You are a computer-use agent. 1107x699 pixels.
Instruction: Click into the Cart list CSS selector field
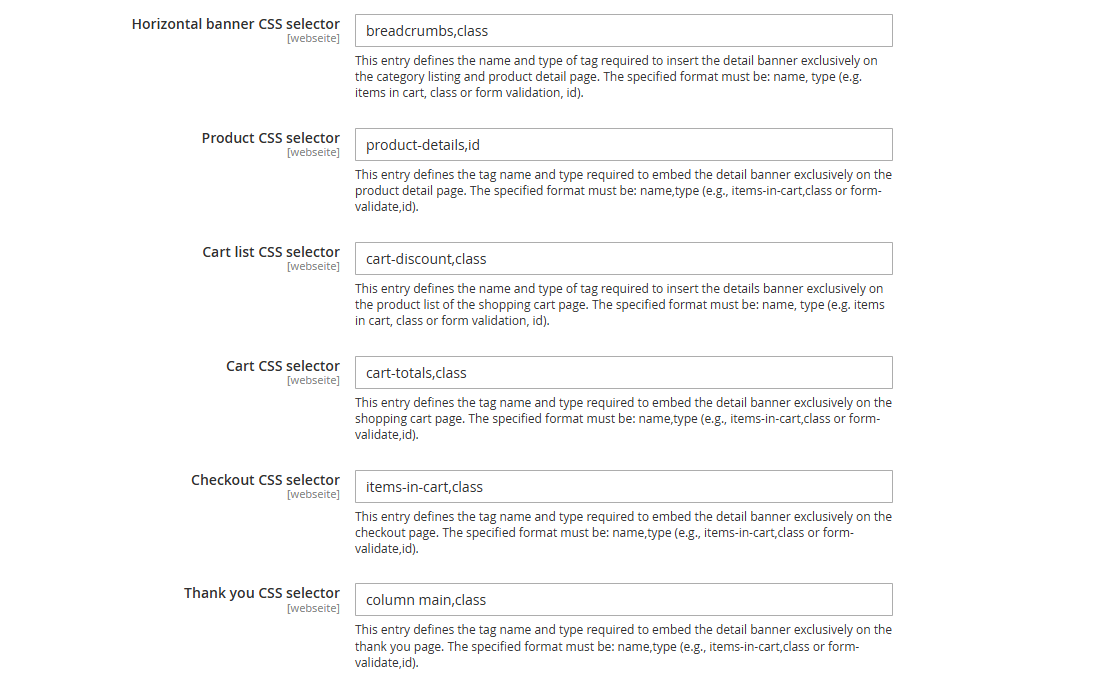[x=623, y=259]
